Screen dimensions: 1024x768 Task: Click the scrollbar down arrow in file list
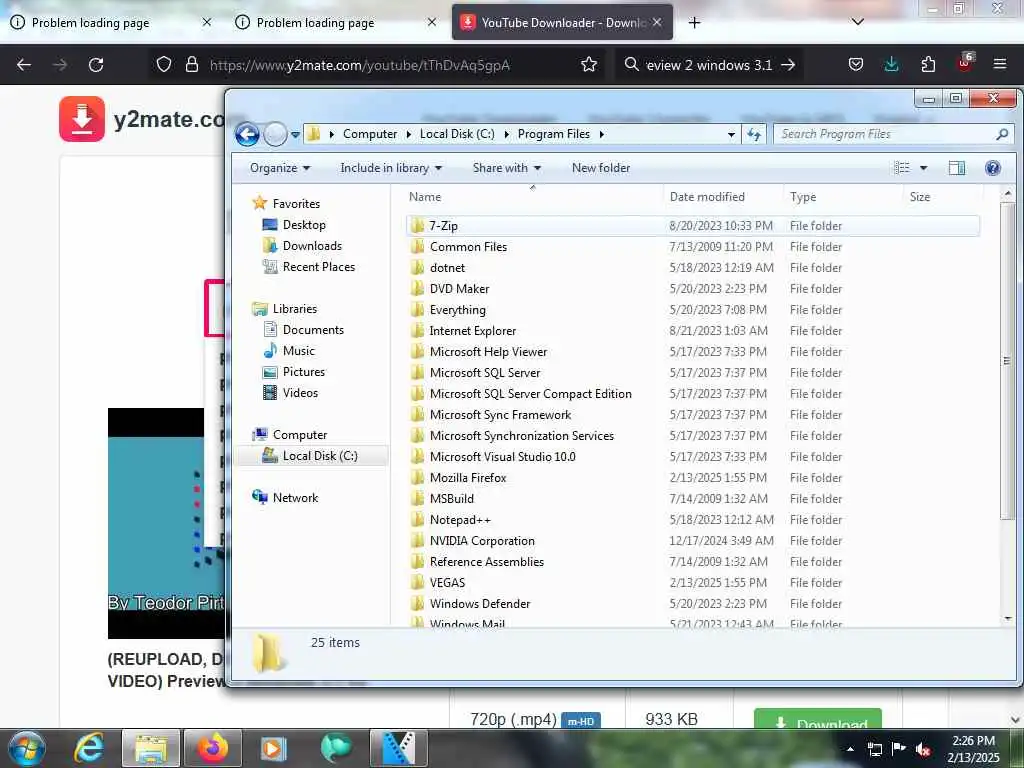[1007, 618]
